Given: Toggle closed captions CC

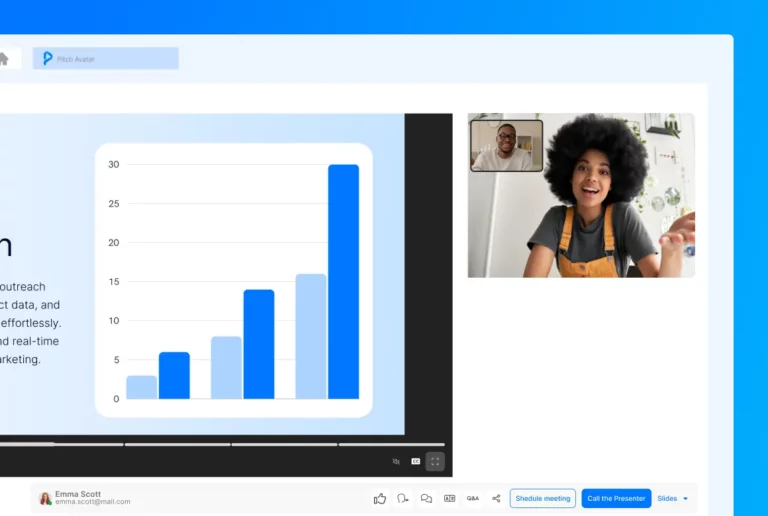Looking at the screenshot, I should (416, 461).
